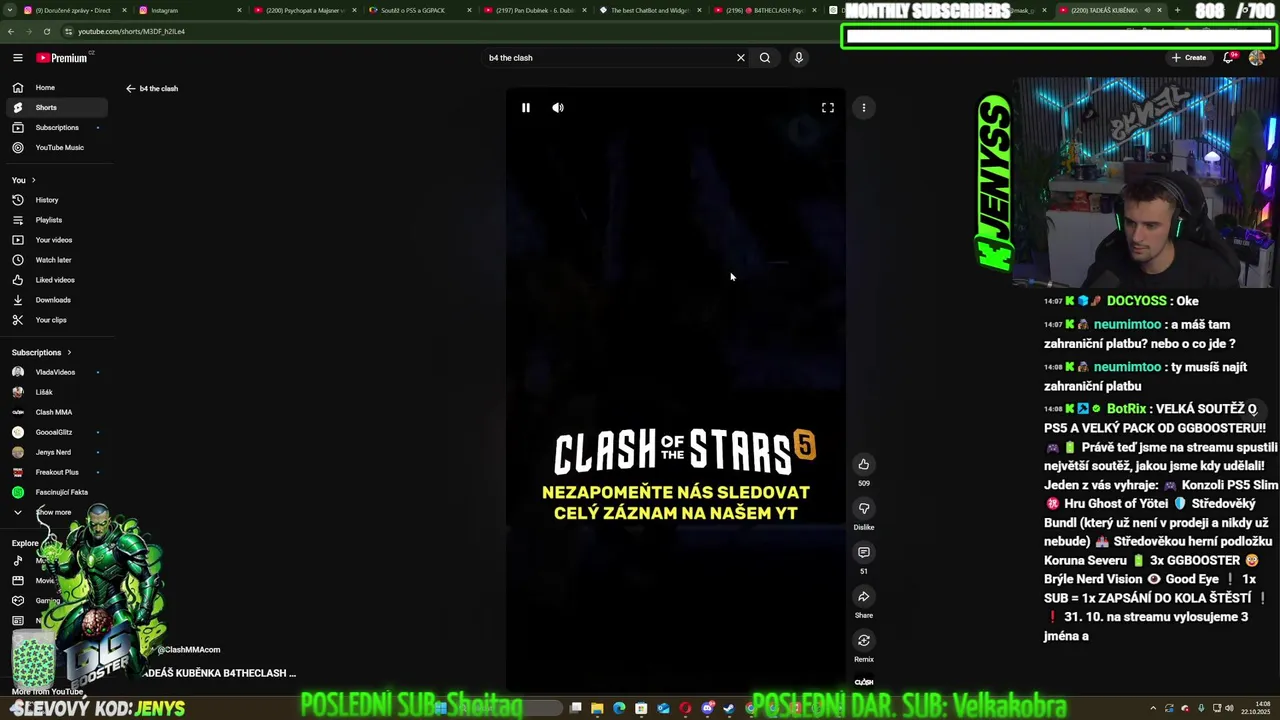Open Steam from taskbar
The width and height of the screenshot is (1280, 720).
(729, 708)
